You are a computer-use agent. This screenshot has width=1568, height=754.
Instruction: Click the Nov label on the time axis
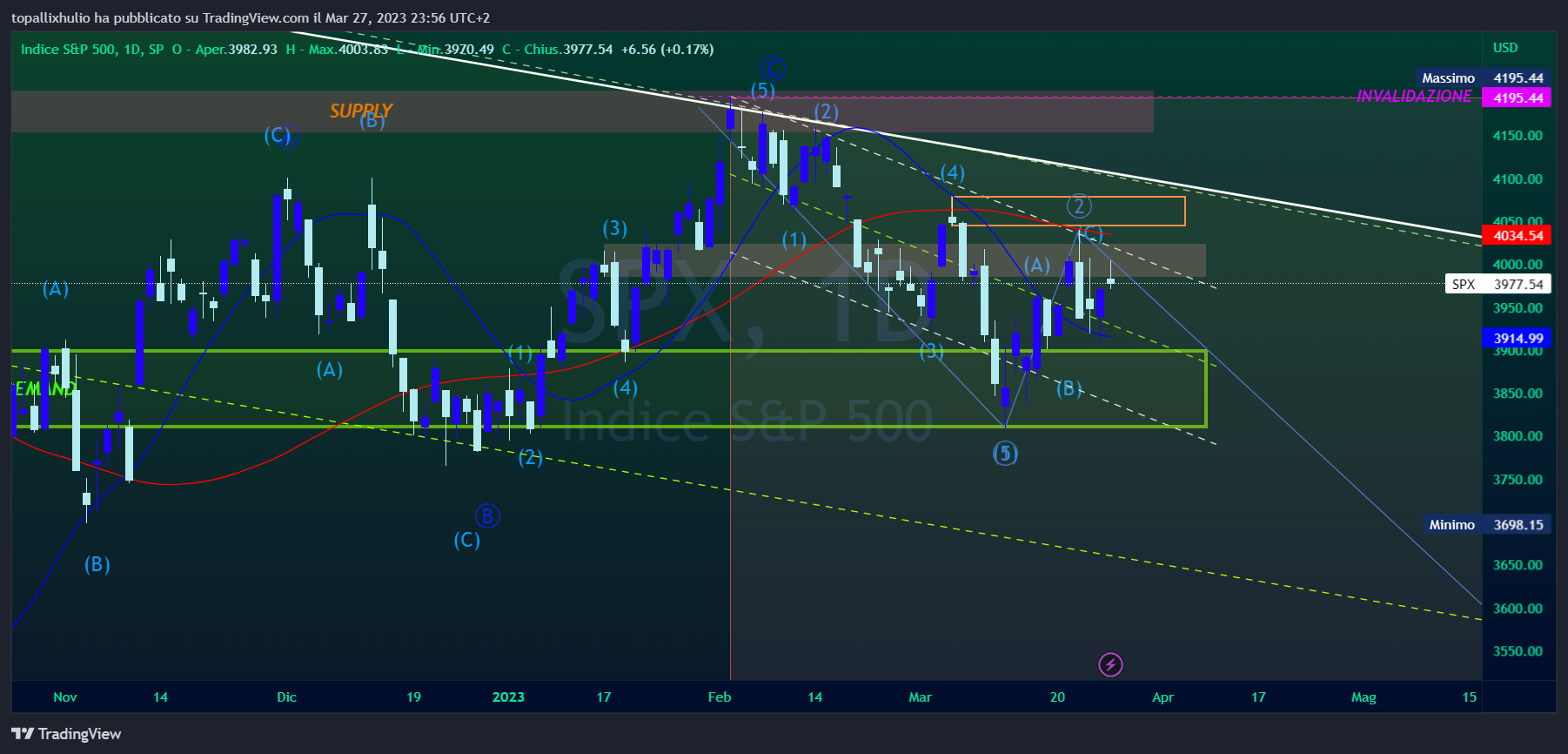[65, 697]
